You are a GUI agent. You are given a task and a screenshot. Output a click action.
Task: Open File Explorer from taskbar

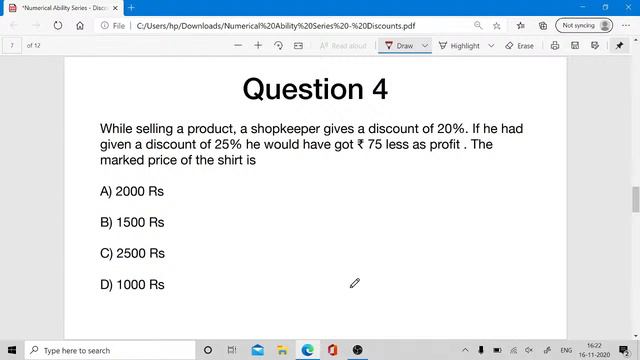[x=282, y=350]
